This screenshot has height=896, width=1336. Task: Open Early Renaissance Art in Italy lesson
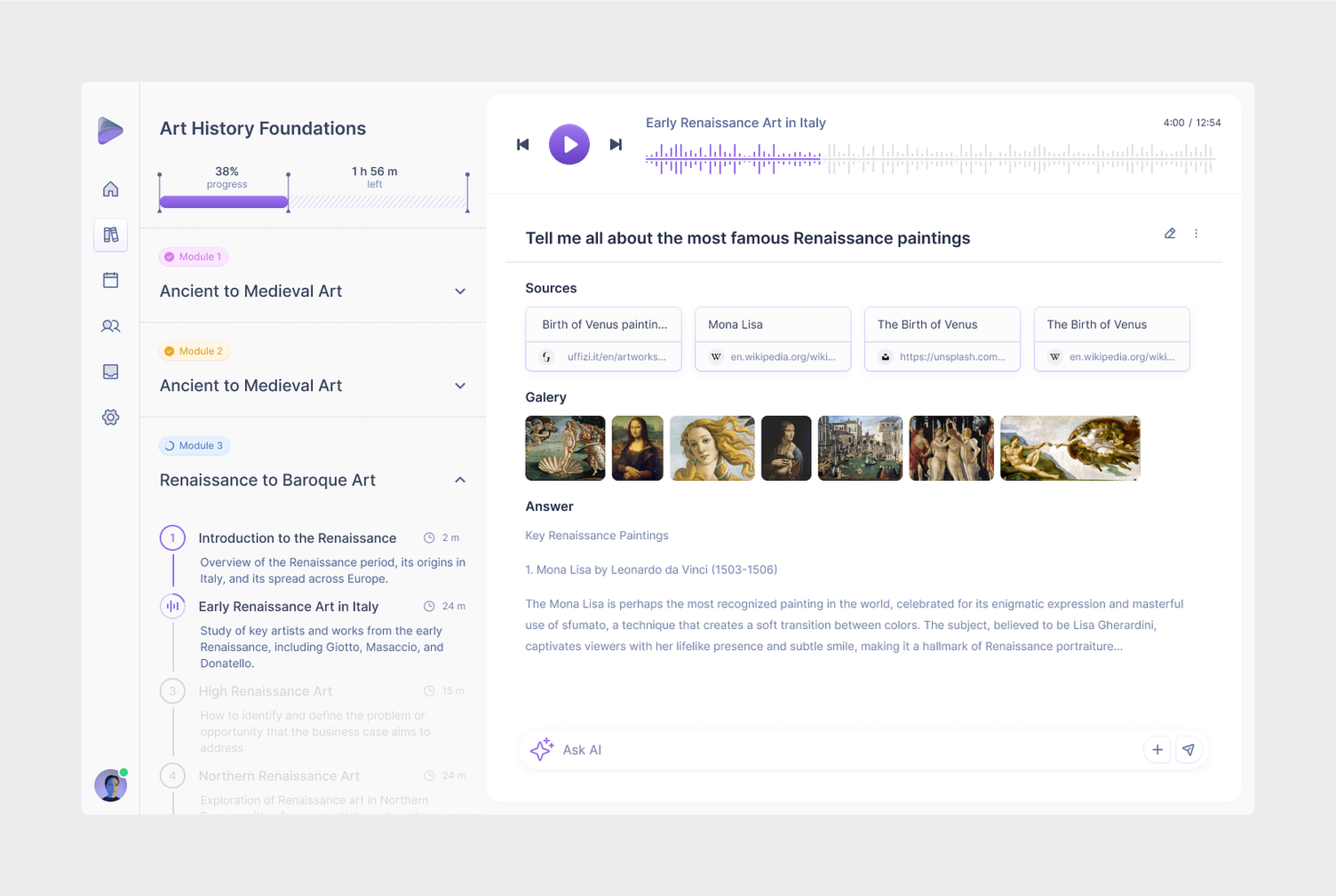click(x=288, y=606)
